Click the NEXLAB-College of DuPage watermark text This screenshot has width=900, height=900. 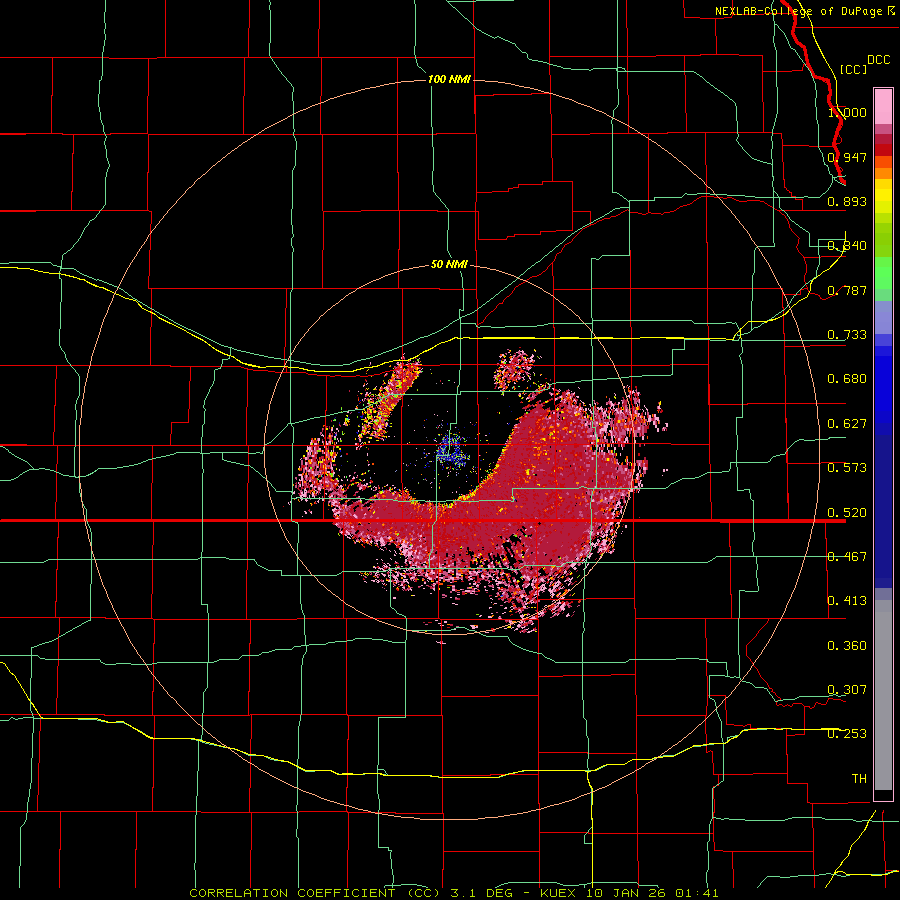pyautogui.click(x=805, y=11)
